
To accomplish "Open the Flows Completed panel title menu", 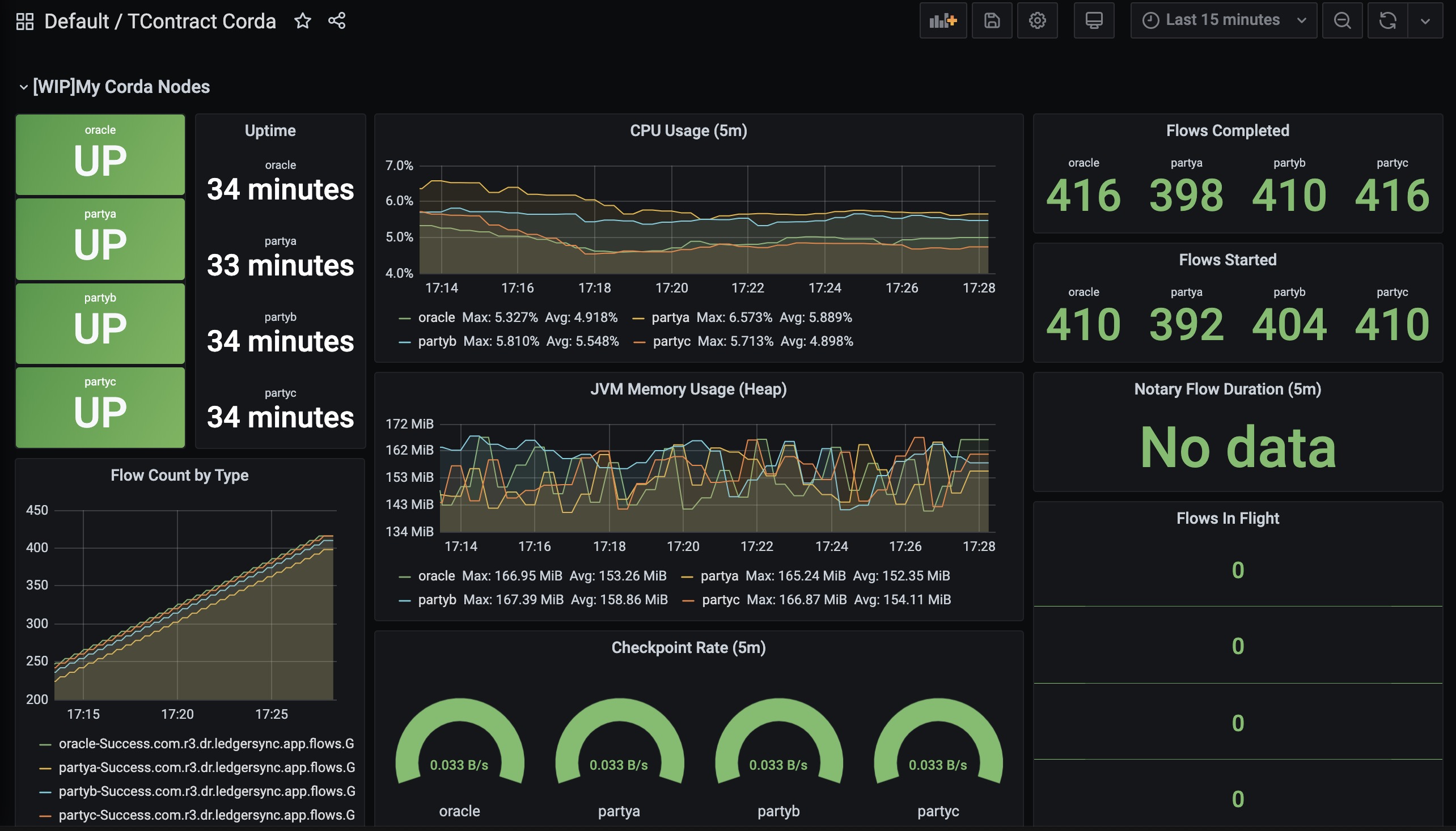I will coord(1227,131).
